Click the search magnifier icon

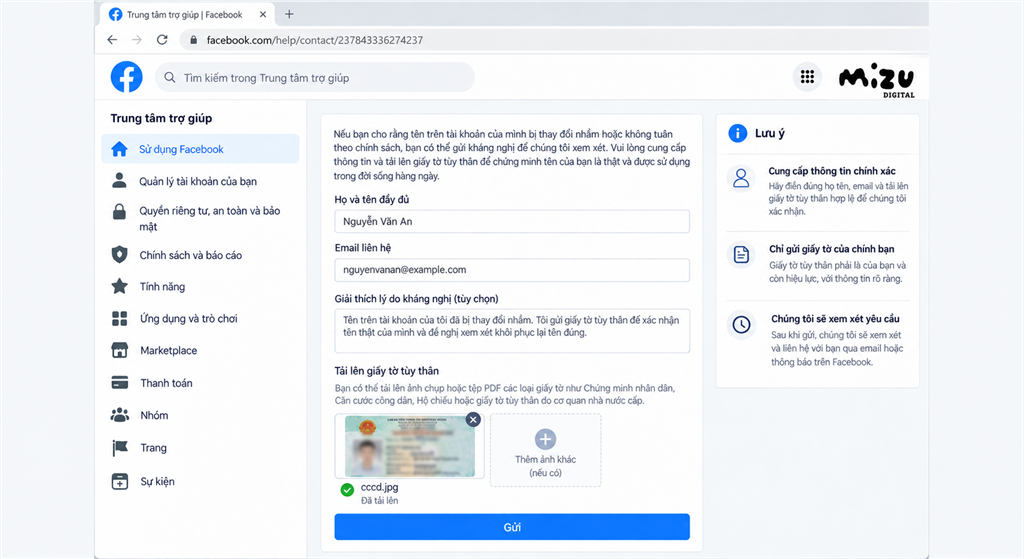coord(170,78)
